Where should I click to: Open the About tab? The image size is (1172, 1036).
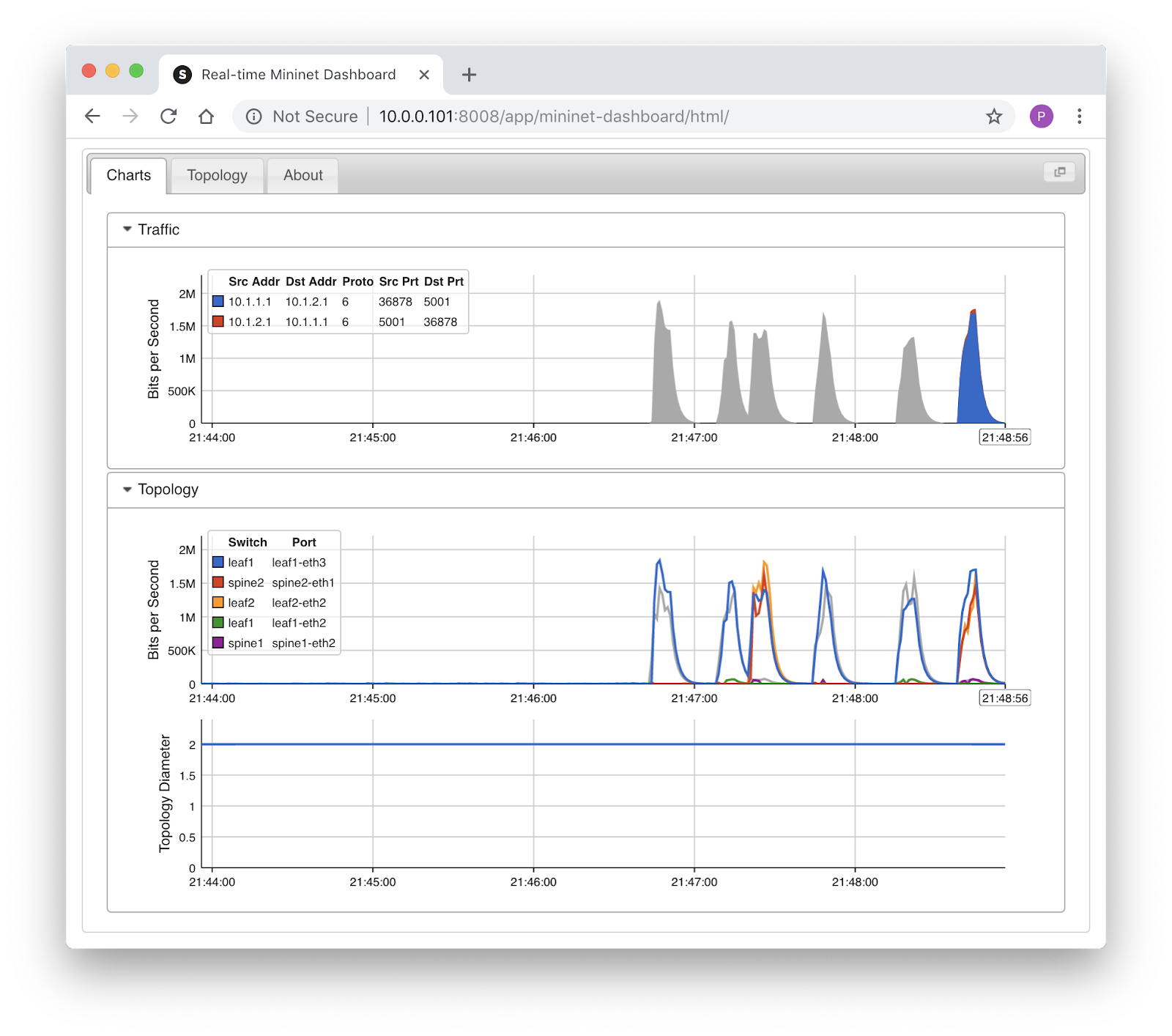303,175
